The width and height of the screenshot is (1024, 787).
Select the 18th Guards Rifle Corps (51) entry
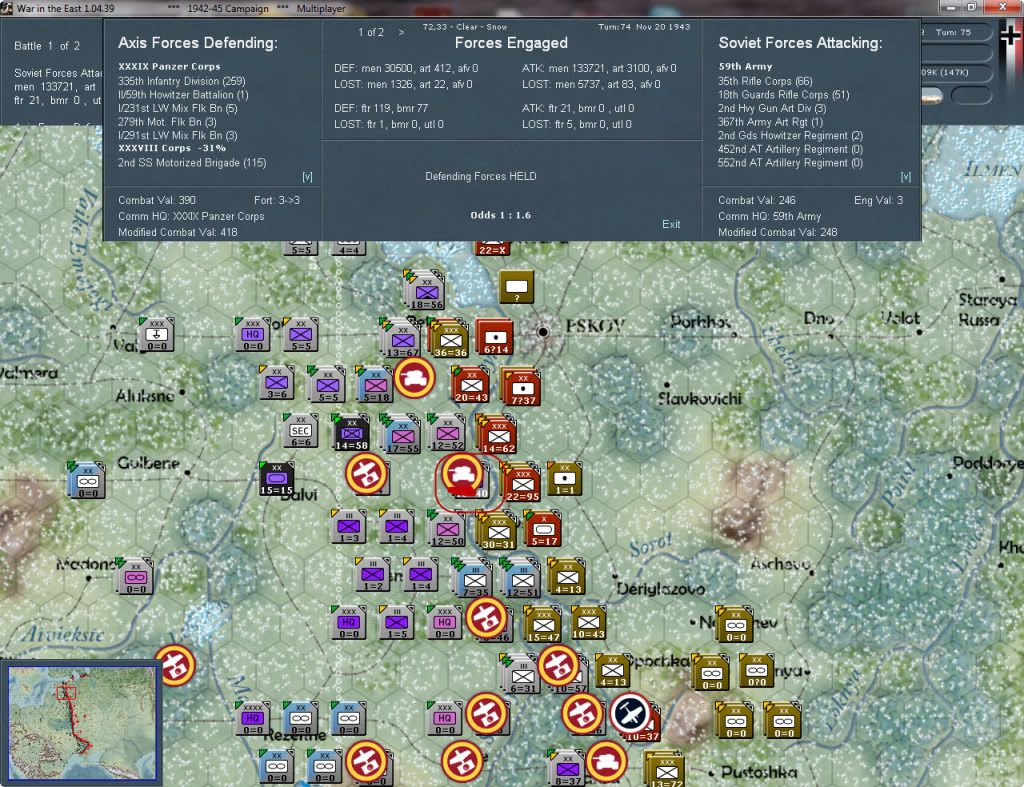[784, 95]
